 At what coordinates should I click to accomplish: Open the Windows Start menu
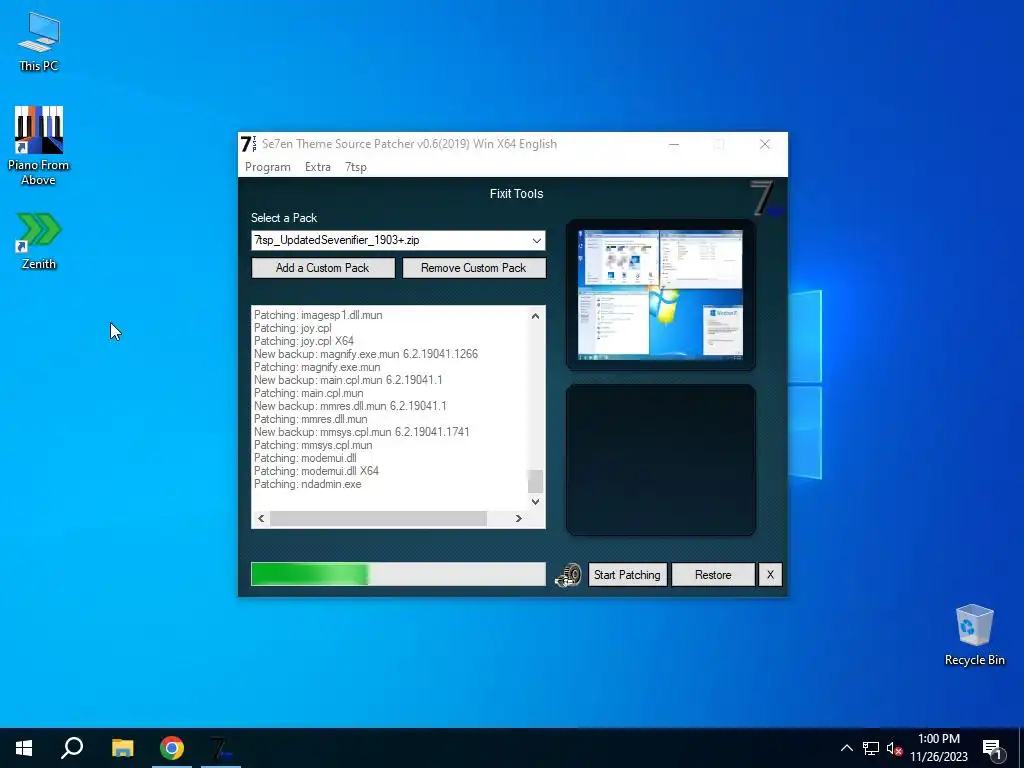(x=24, y=748)
